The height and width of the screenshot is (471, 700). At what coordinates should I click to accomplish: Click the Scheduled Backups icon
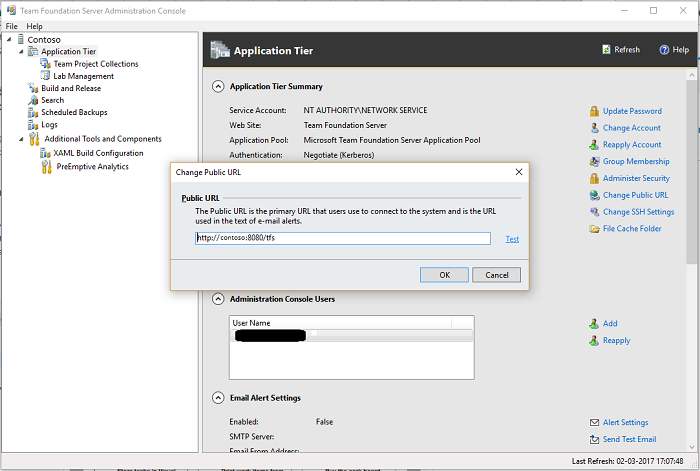(x=33, y=112)
